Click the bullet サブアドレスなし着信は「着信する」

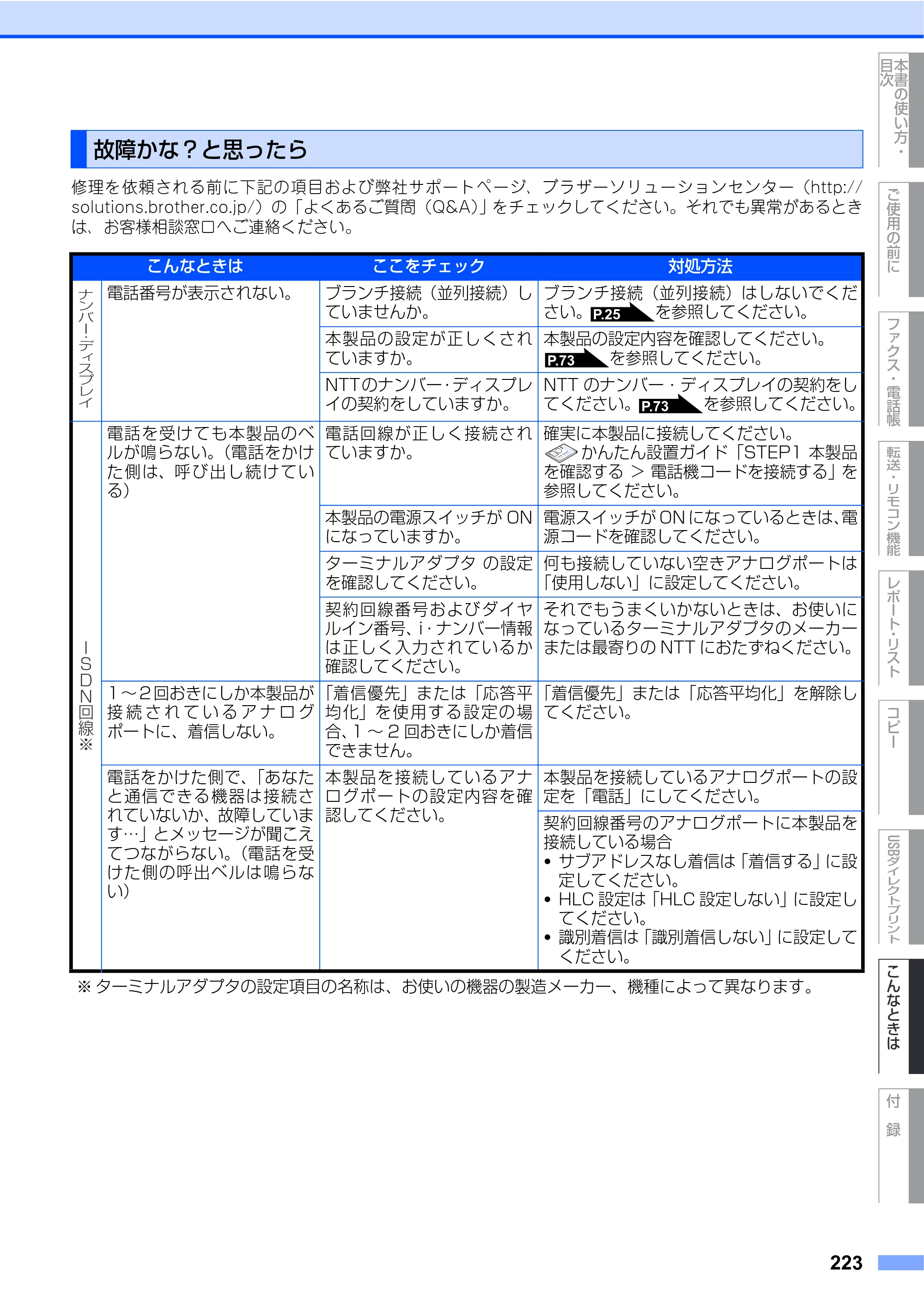[x=701, y=871]
